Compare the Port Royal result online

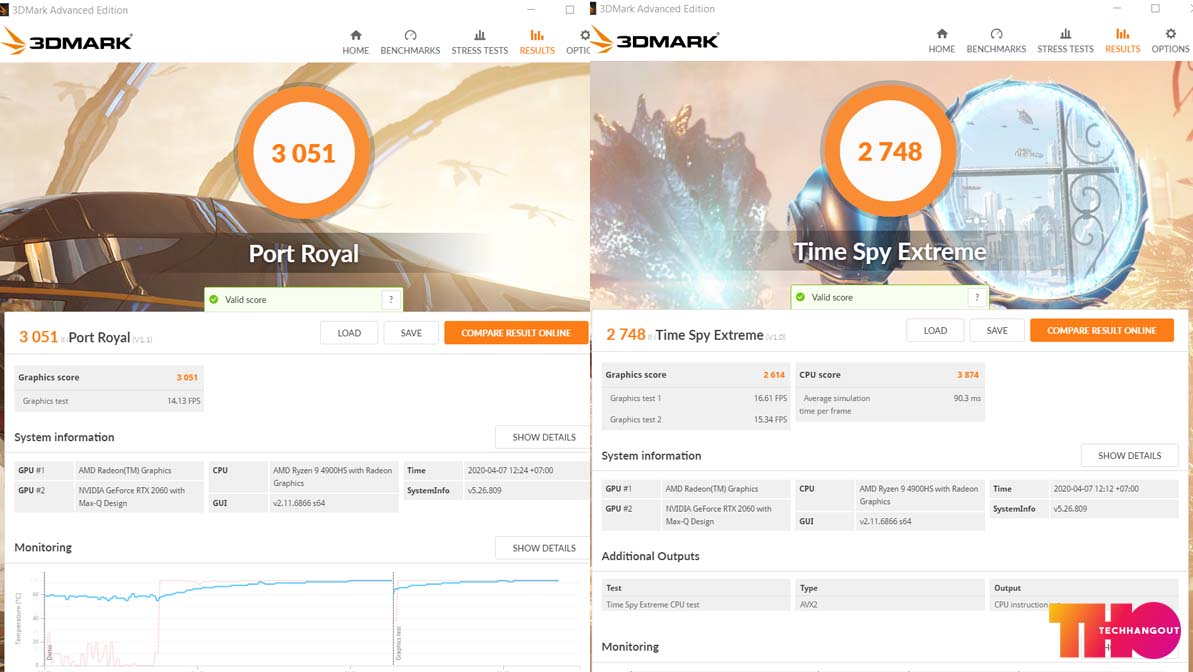pyautogui.click(x=516, y=333)
